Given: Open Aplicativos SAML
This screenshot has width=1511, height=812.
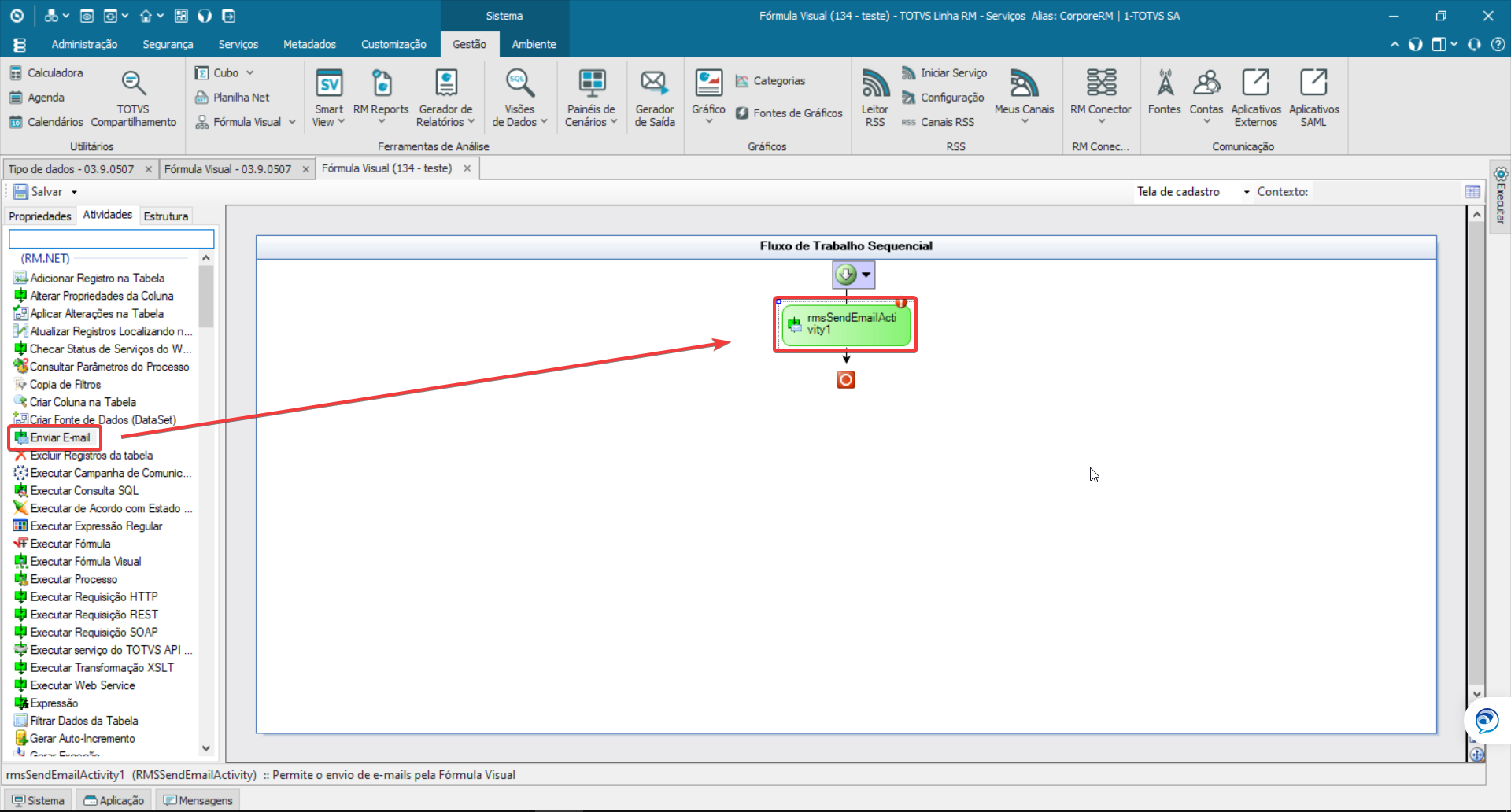Looking at the screenshot, I should tap(1313, 98).
